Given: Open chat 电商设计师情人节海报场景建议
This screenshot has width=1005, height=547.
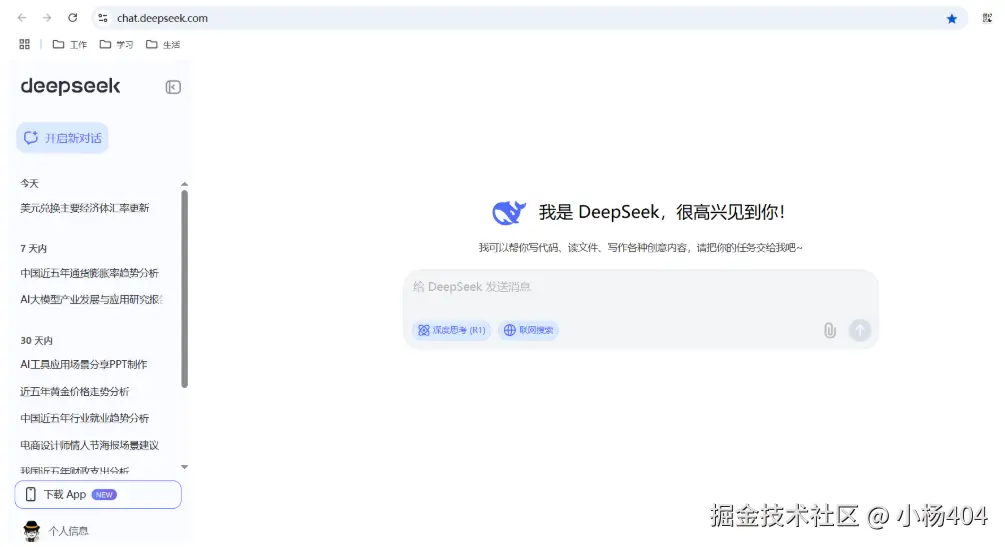Looking at the screenshot, I should click(x=90, y=445).
